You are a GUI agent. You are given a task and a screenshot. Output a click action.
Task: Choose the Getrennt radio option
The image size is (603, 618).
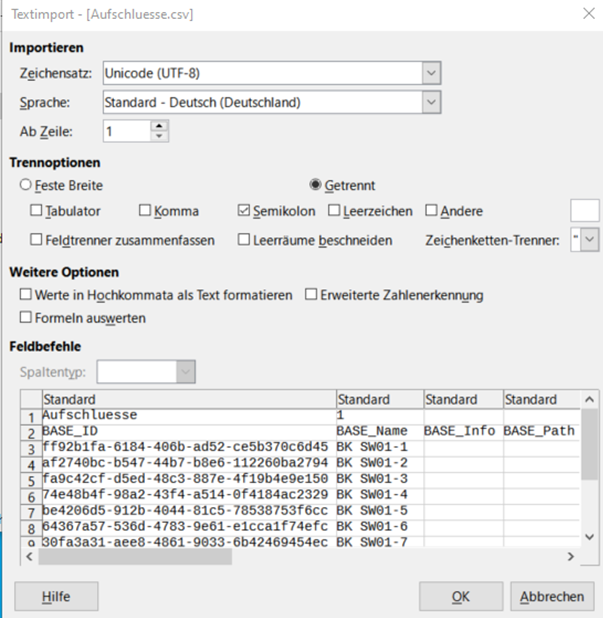click(x=315, y=184)
